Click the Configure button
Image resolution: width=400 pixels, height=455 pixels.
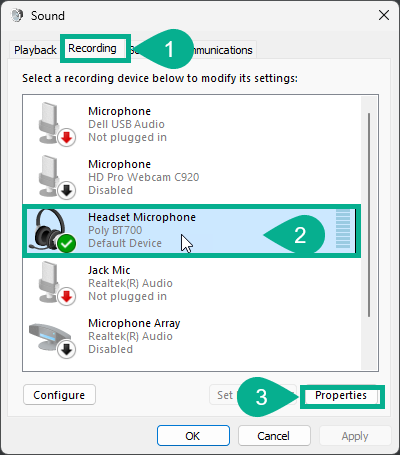pyautogui.click(x=59, y=395)
